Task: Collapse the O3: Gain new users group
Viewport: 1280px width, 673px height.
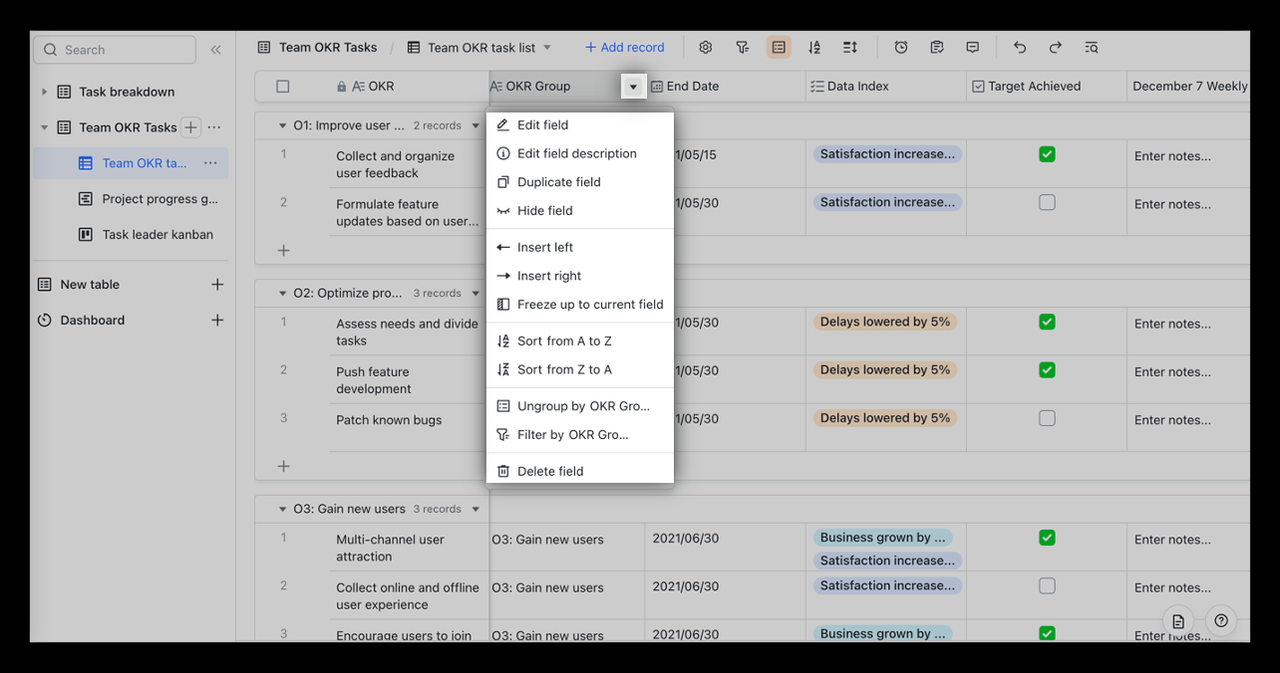Action: 282,509
